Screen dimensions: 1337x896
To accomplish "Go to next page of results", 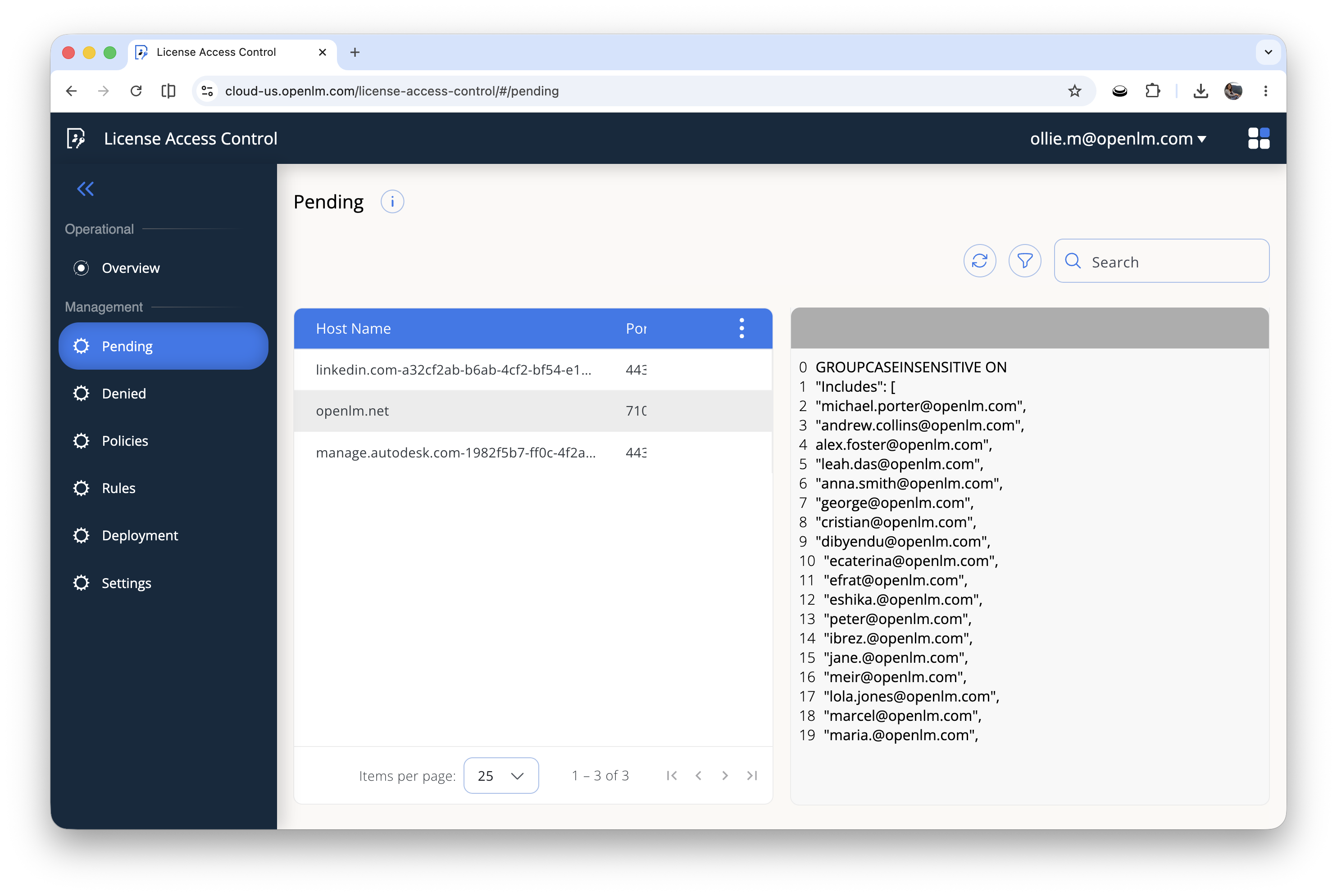I will click(x=725, y=775).
